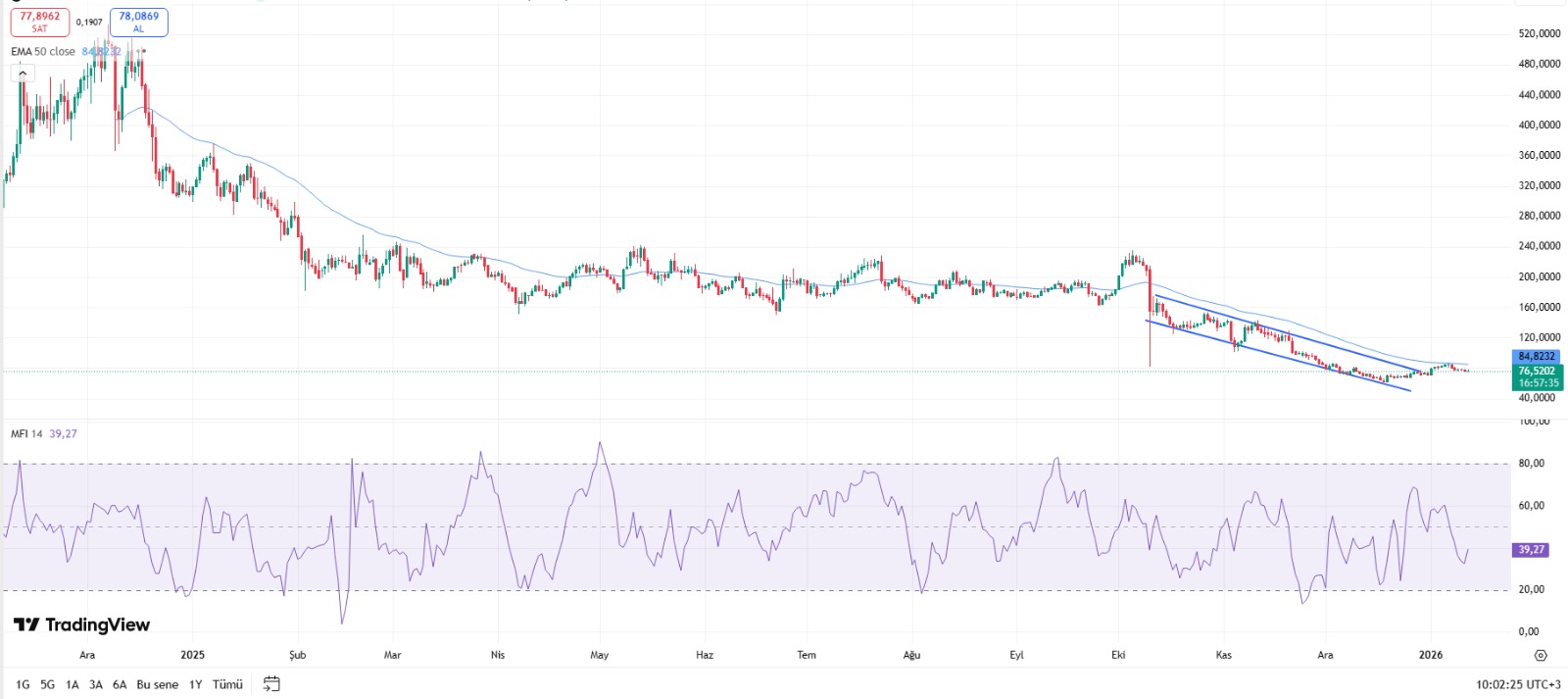This screenshot has height=699, width=1568.
Task: Click the blue AL buy price button
Action: click(138, 22)
